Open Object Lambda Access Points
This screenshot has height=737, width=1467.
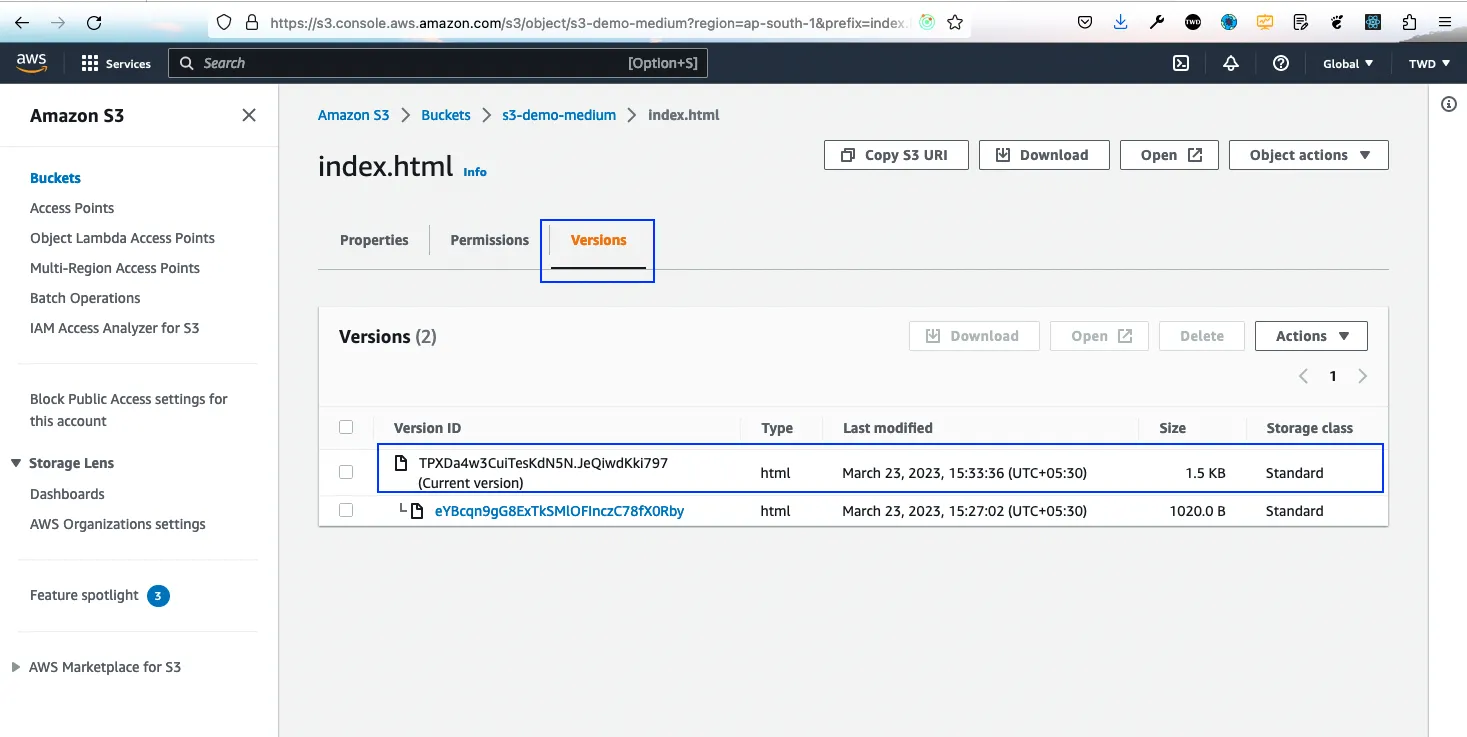[x=122, y=238]
